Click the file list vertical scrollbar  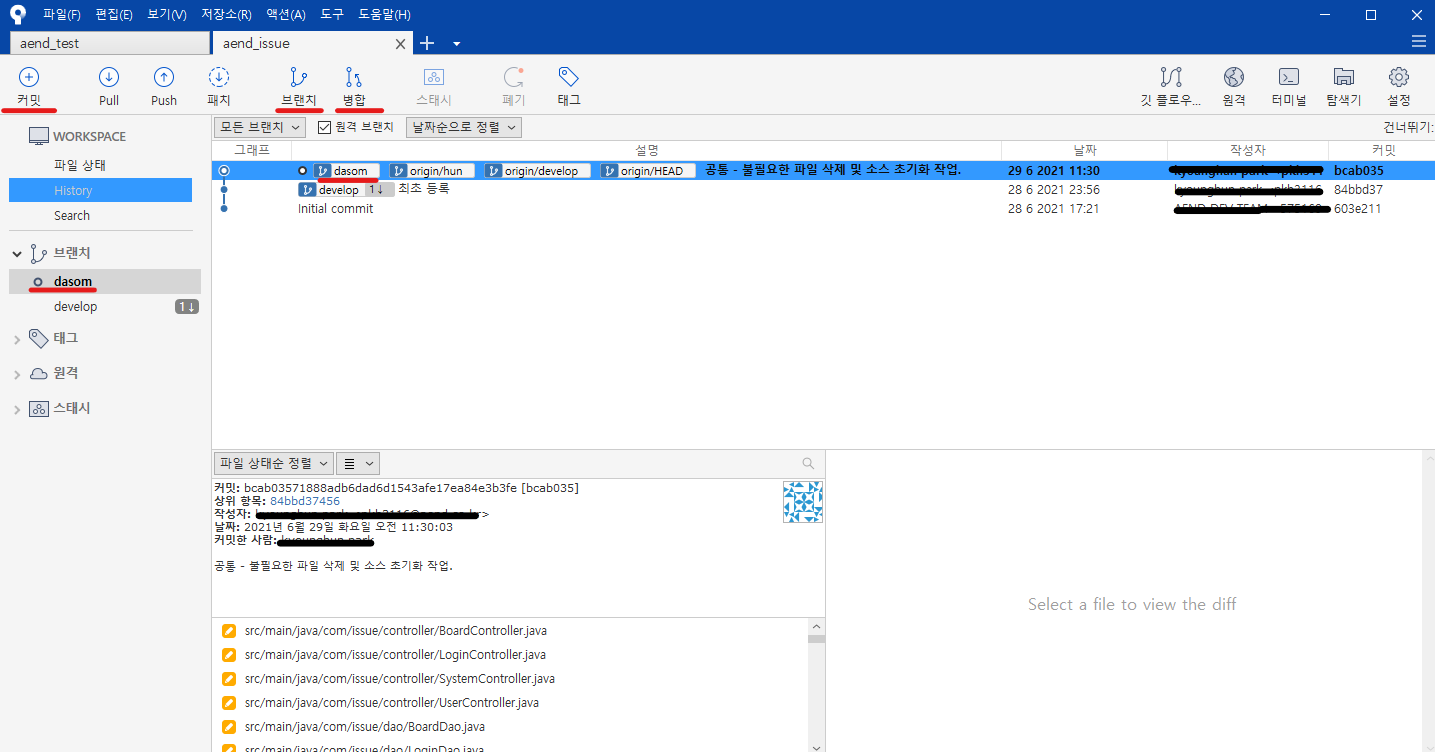pos(816,685)
